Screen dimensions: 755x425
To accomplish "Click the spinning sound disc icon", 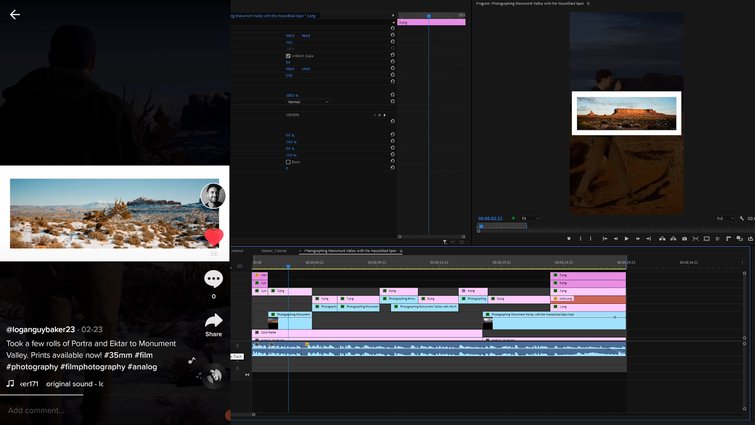I will click(213, 376).
